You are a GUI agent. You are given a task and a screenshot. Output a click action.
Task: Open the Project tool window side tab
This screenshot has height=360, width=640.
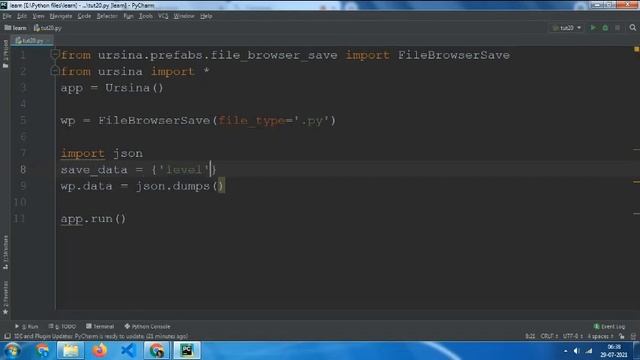click(5, 53)
